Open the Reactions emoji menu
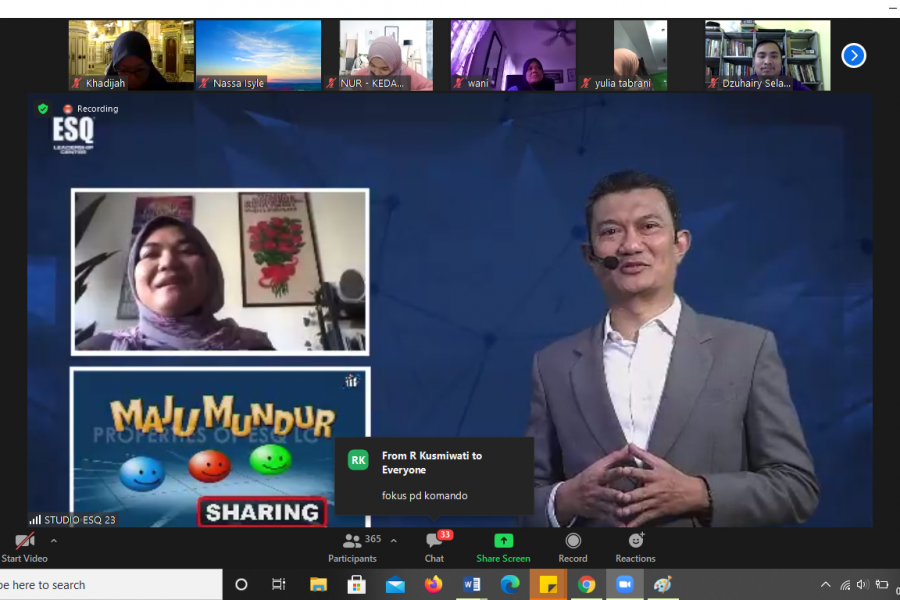 click(x=635, y=546)
